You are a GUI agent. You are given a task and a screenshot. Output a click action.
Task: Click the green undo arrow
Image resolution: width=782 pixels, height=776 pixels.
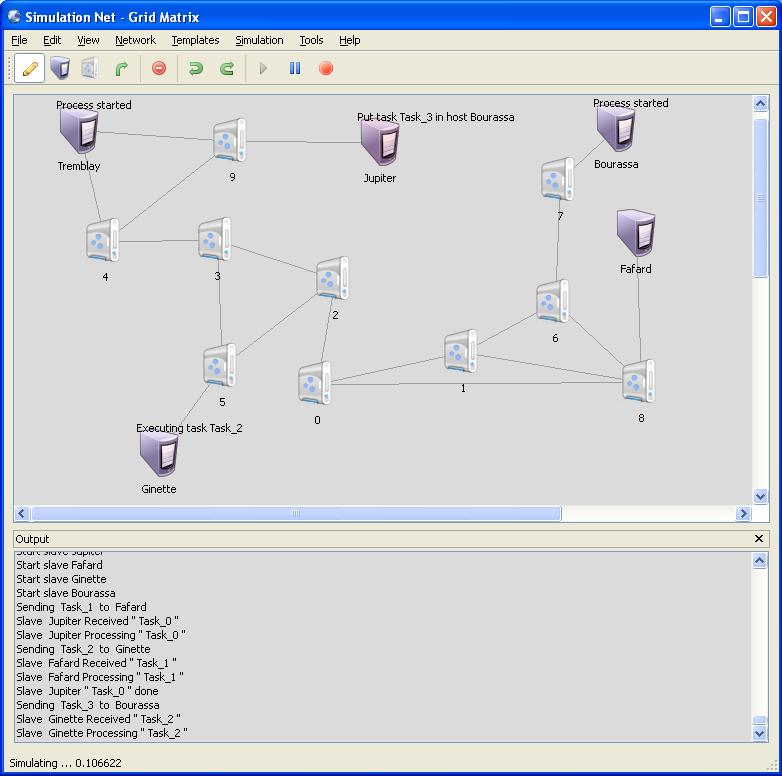196,68
